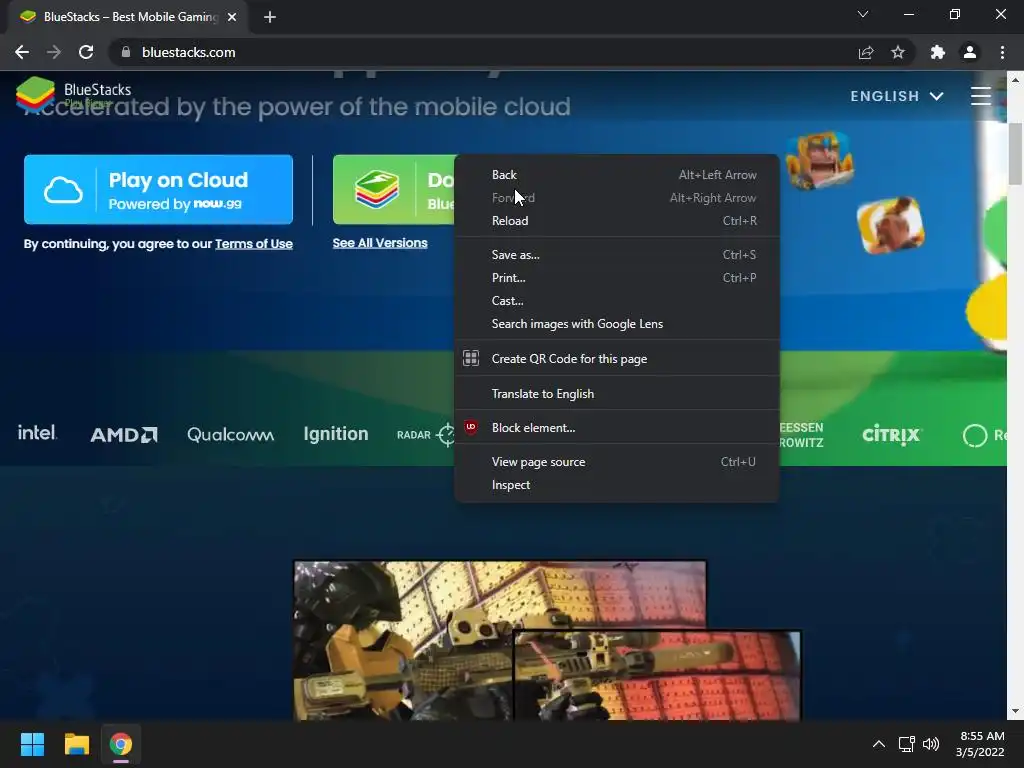This screenshot has width=1024, height=768.
Task: Select Block element... in the context menu
Action: (616, 428)
